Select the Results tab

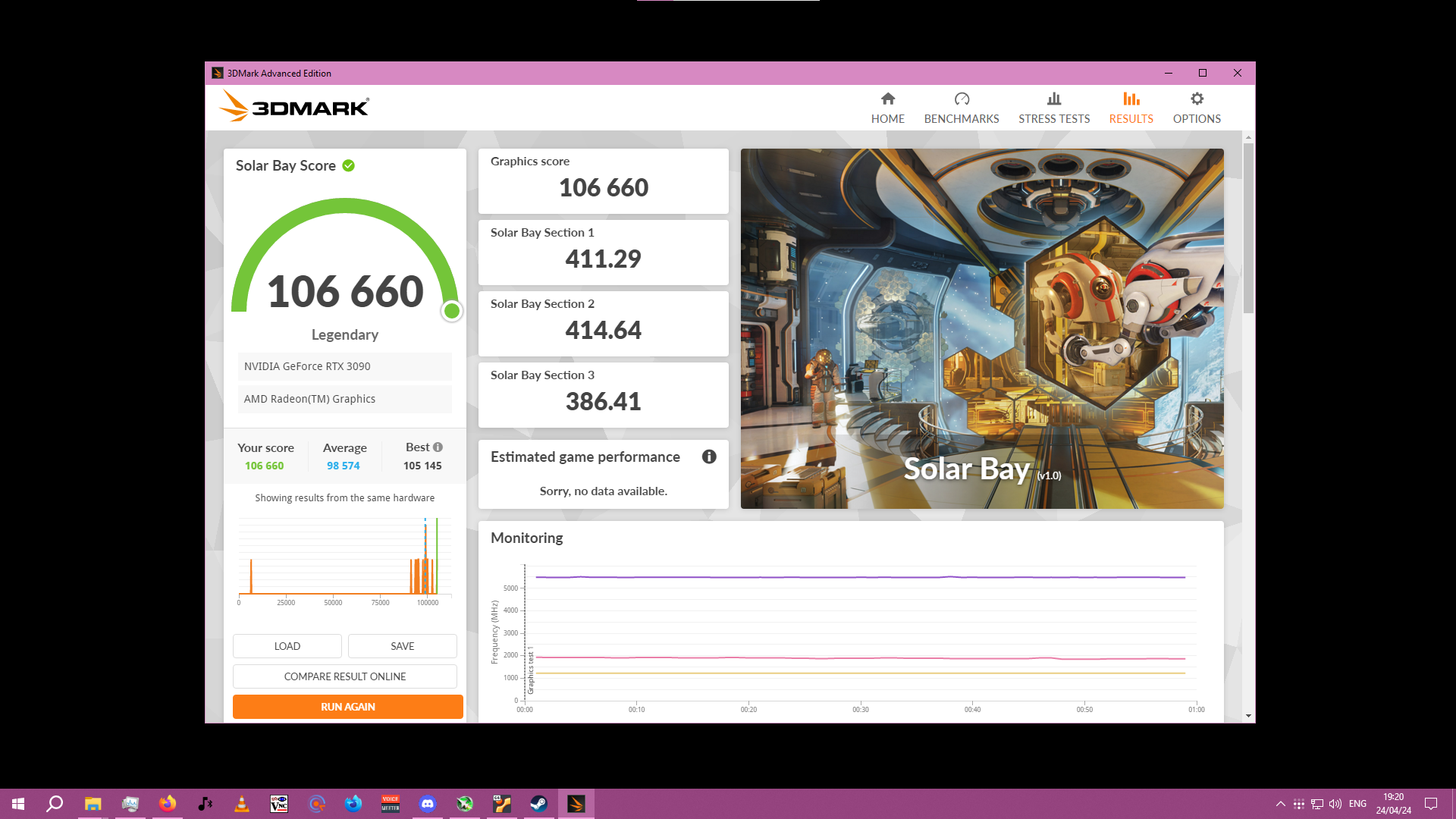(1131, 108)
